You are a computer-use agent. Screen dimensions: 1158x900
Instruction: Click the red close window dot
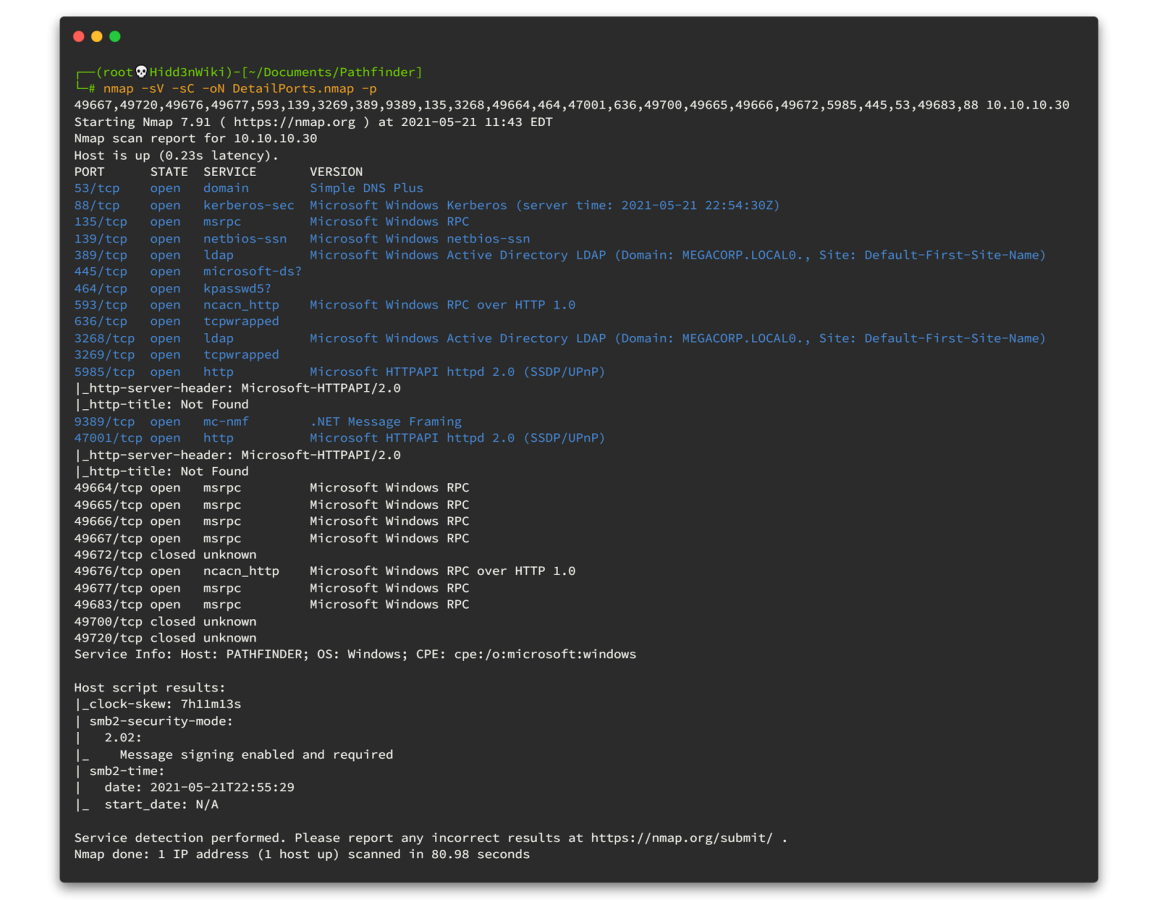79,37
